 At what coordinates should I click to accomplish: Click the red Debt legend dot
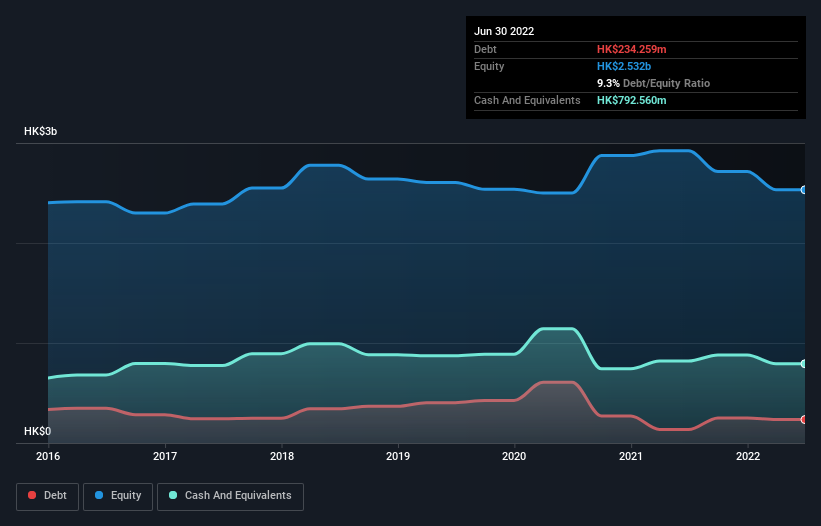[32, 495]
